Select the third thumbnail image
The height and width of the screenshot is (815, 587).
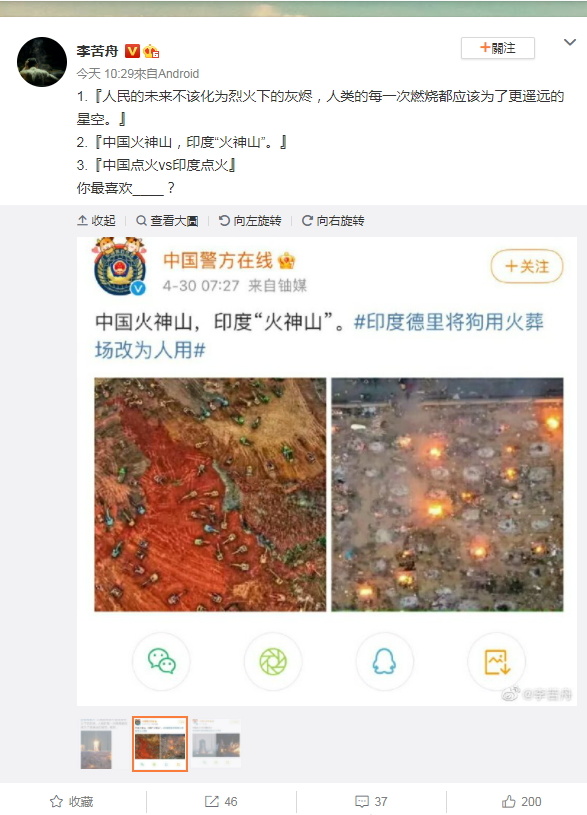(x=216, y=743)
